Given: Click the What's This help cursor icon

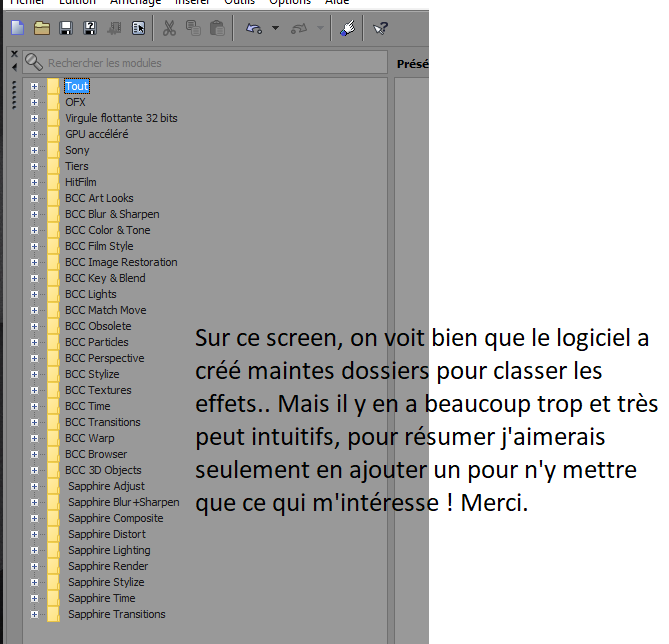Looking at the screenshot, I should tap(380, 29).
